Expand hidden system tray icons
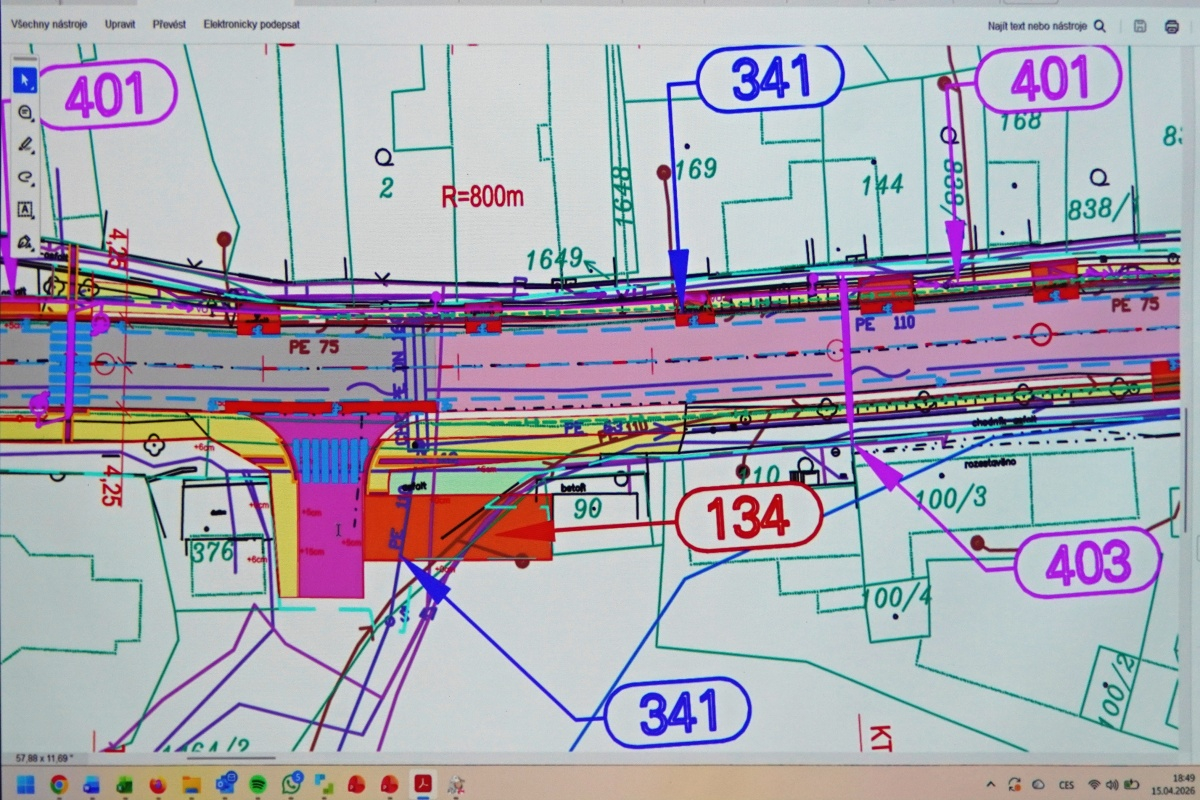 point(989,783)
